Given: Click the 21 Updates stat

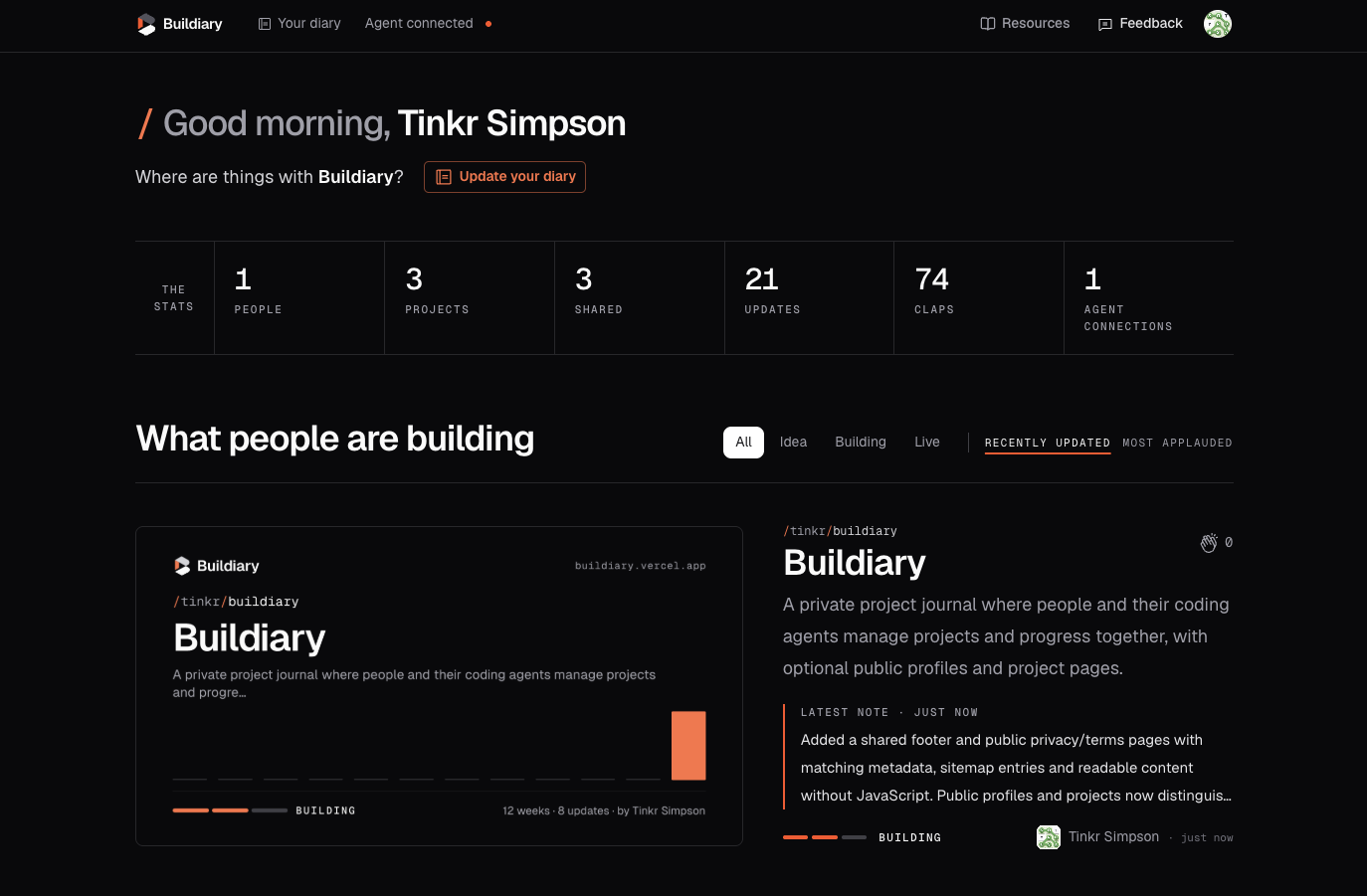Looking at the screenshot, I should (809, 297).
